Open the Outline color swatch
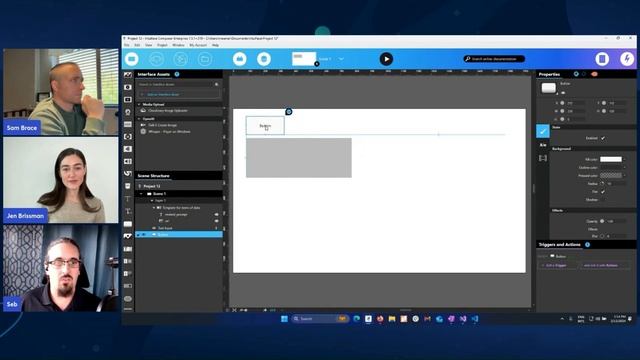This screenshot has width=640, height=360. click(x=611, y=167)
